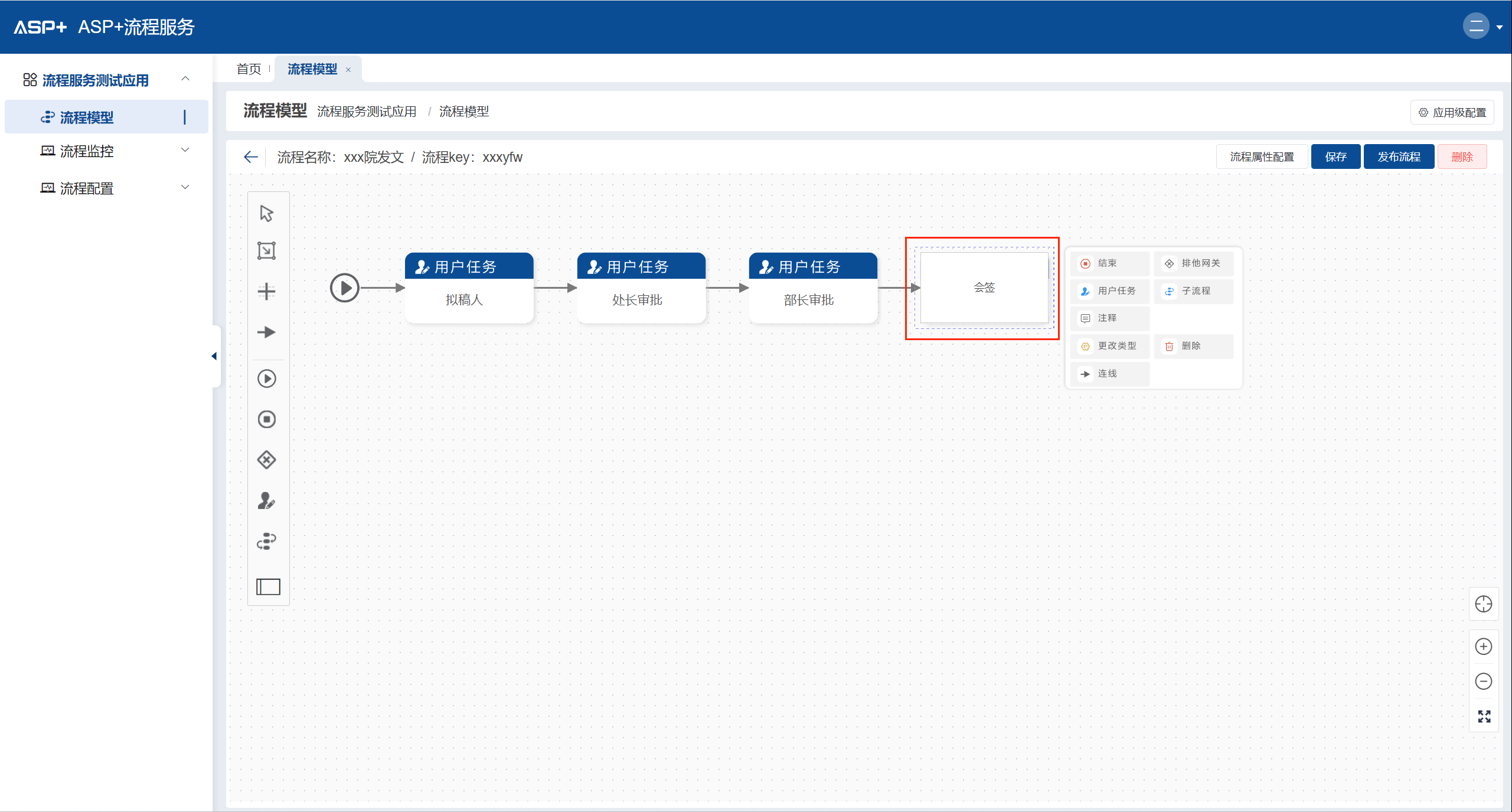The image size is (1512, 812).
Task: Switch to the 首页 tab
Action: [x=249, y=69]
